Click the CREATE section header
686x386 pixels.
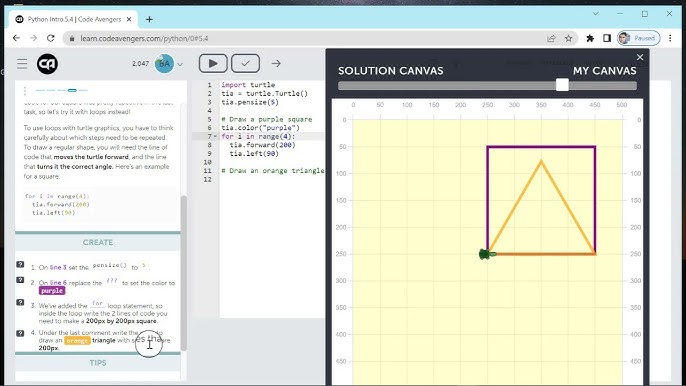tap(98, 242)
